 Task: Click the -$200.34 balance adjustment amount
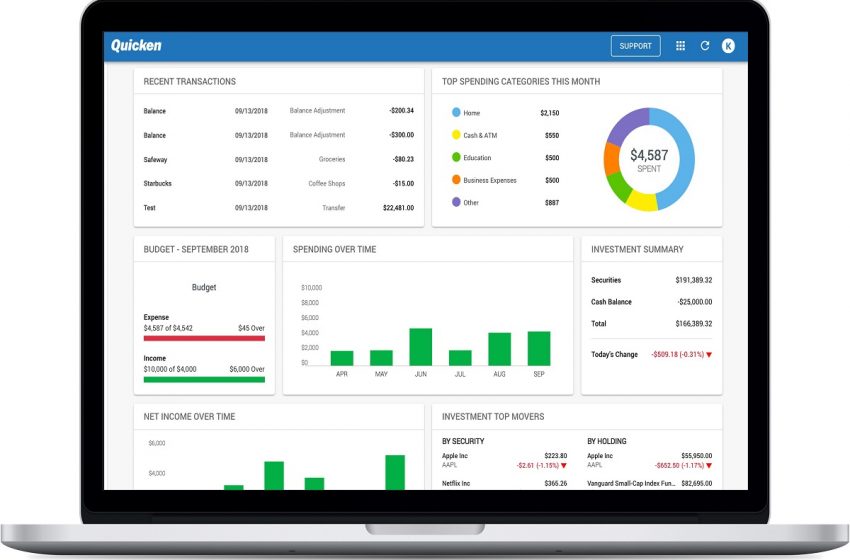[x=401, y=111]
